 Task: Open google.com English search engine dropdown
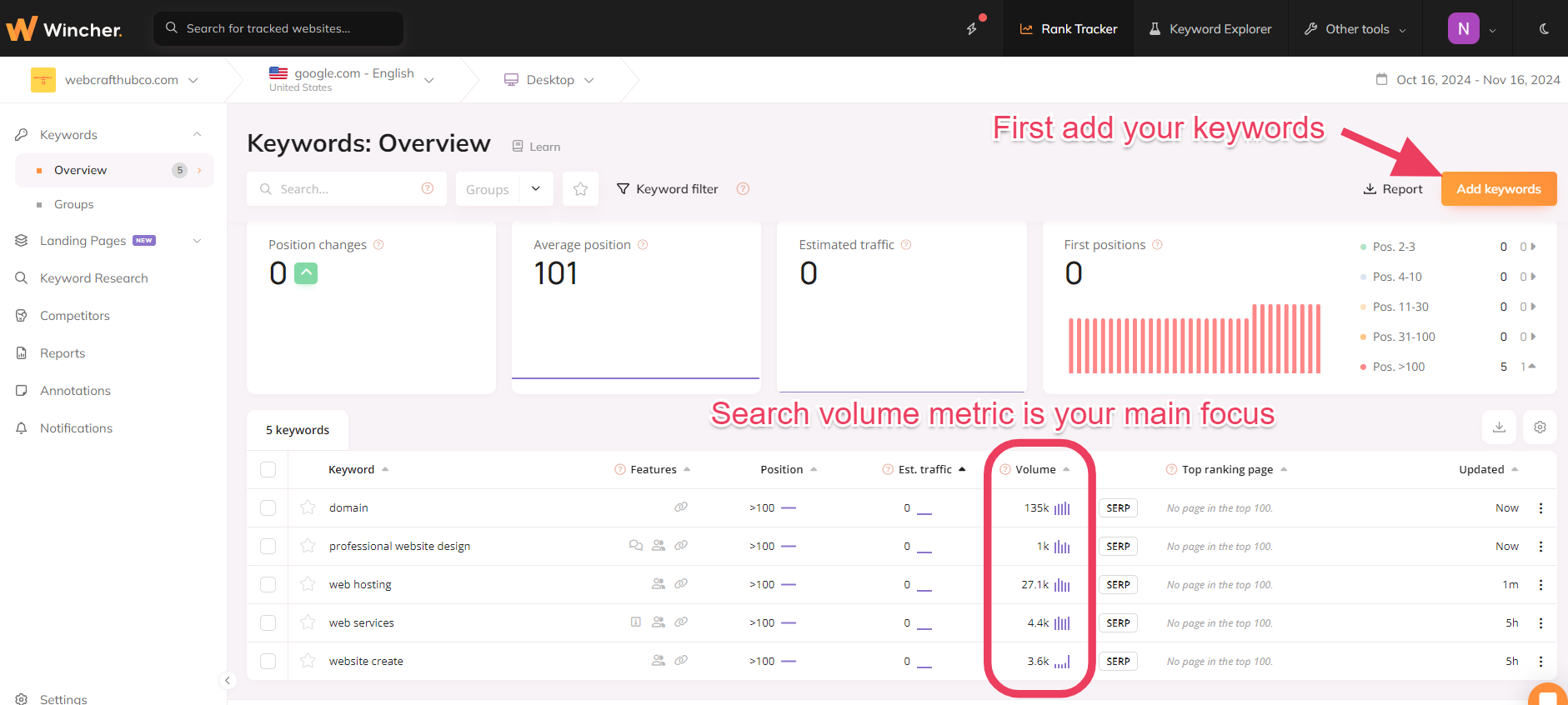point(352,80)
